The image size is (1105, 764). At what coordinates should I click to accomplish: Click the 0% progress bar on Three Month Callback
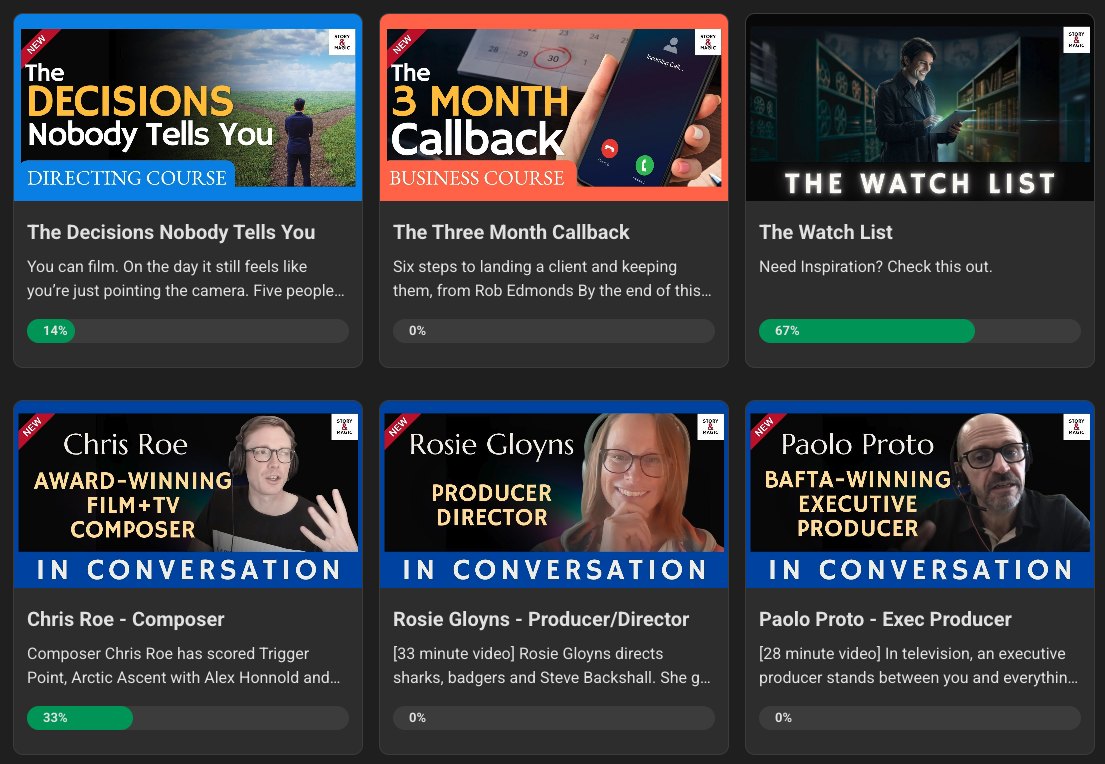(x=553, y=331)
